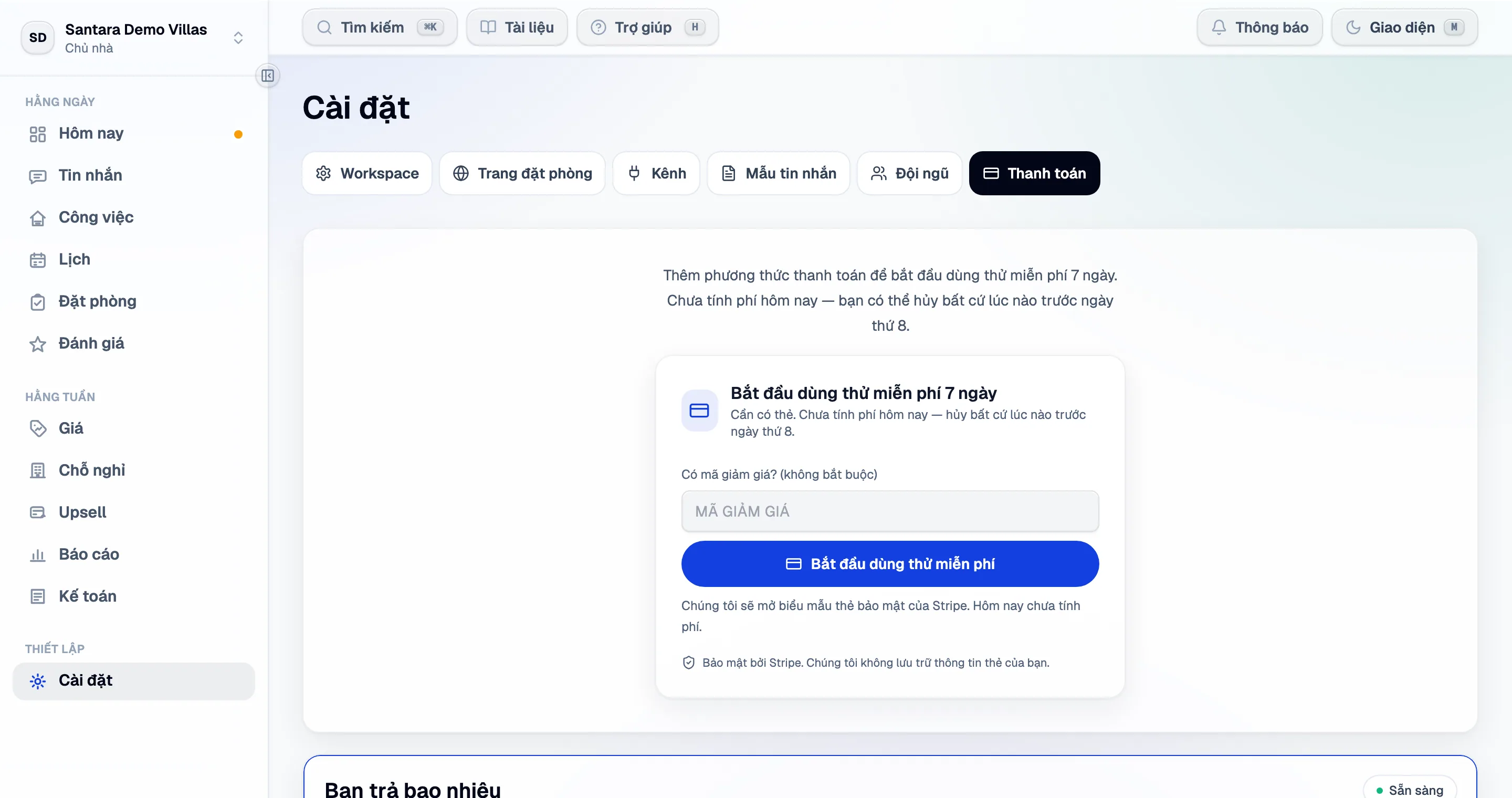This screenshot has width=1512, height=798.
Task: Click the Sẵn sàng status badge
Action: (1410, 789)
